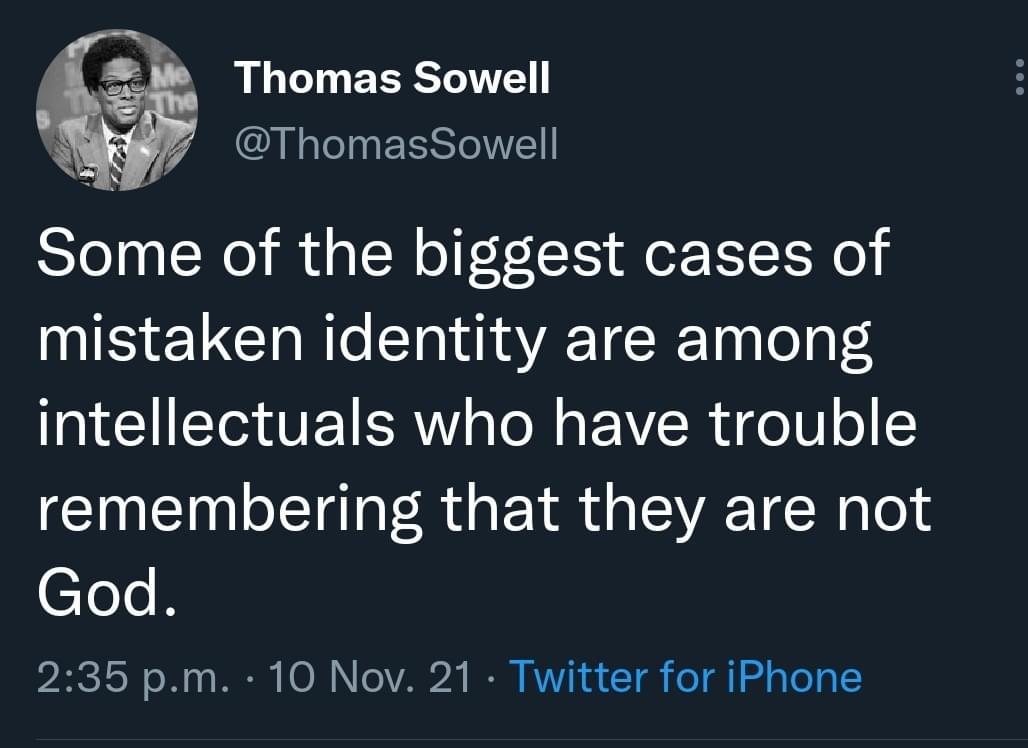1028x748 pixels.
Task: Click the word "God." ending the tweet
Action: [x=99, y=595]
